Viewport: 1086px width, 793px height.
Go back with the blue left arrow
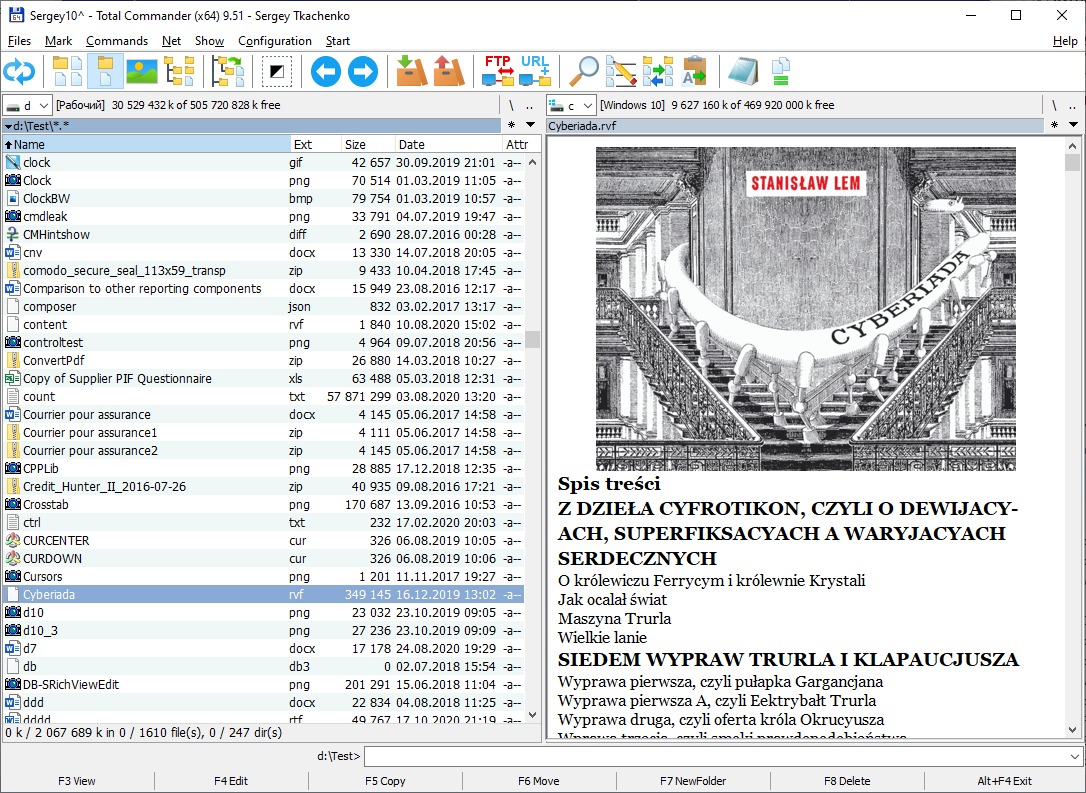326,72
